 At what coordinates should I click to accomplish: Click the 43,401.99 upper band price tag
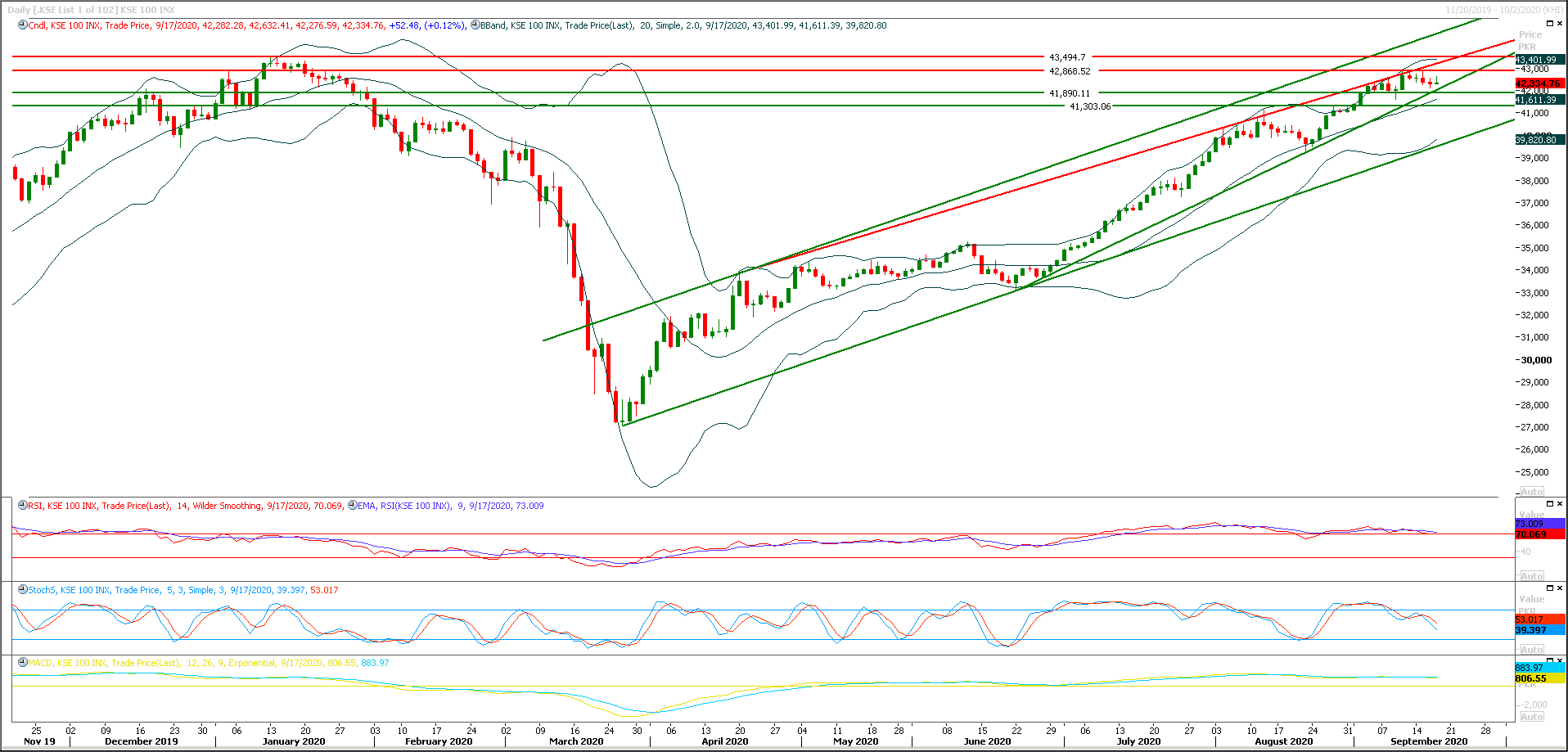pyautogui.click(x=1539, y=60)
